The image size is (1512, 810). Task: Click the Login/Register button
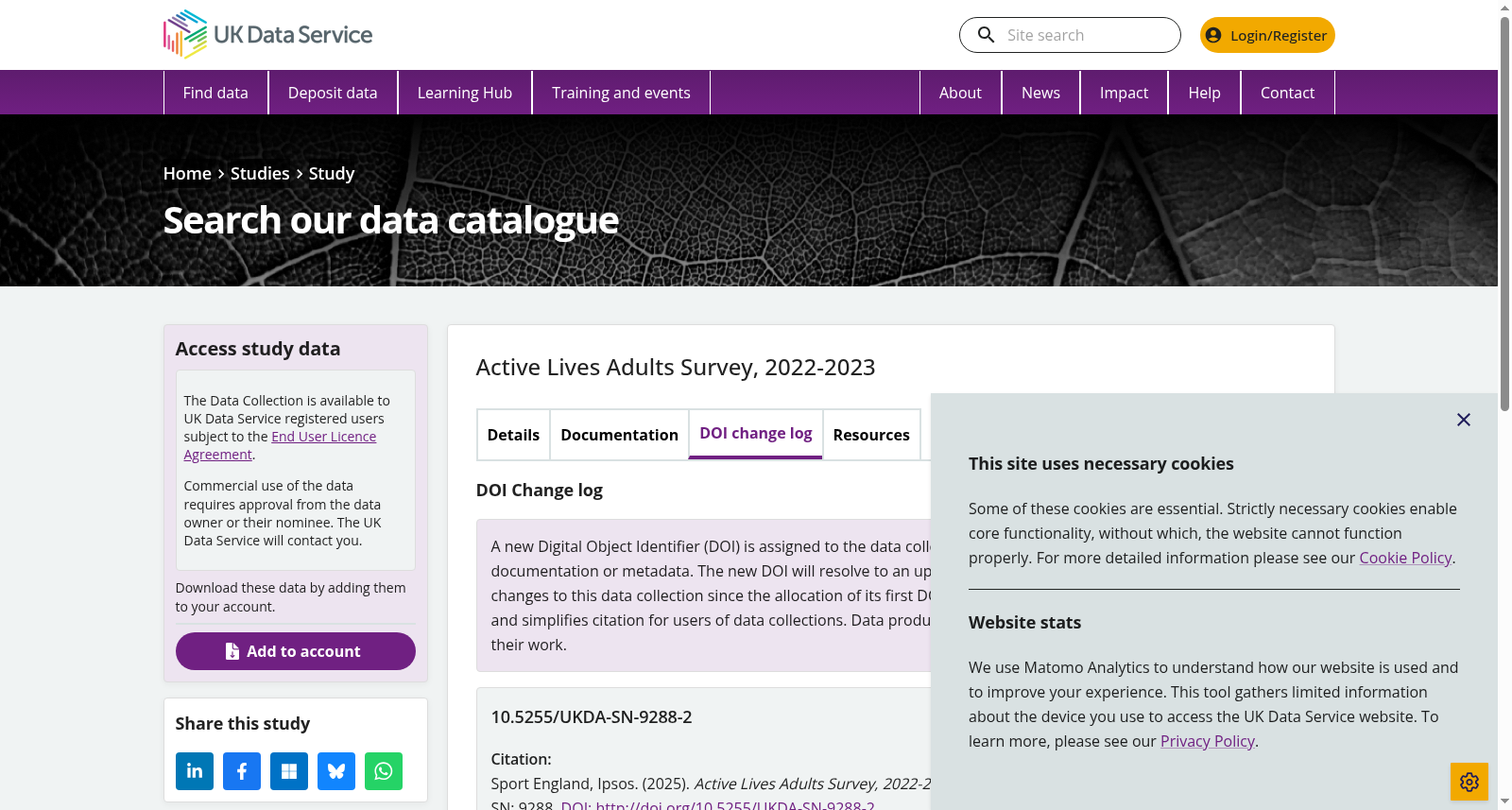pos(1267,35)
